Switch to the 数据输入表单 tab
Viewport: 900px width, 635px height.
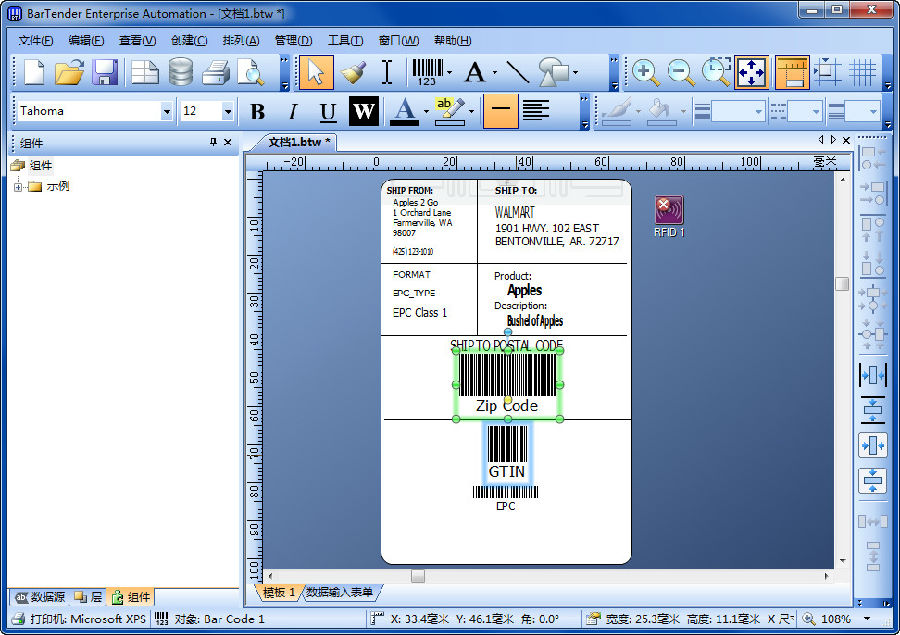tap(339, 593)
